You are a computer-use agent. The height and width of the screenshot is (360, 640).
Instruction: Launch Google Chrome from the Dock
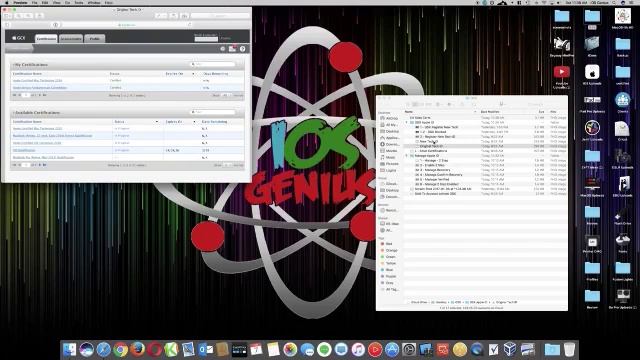120,350
